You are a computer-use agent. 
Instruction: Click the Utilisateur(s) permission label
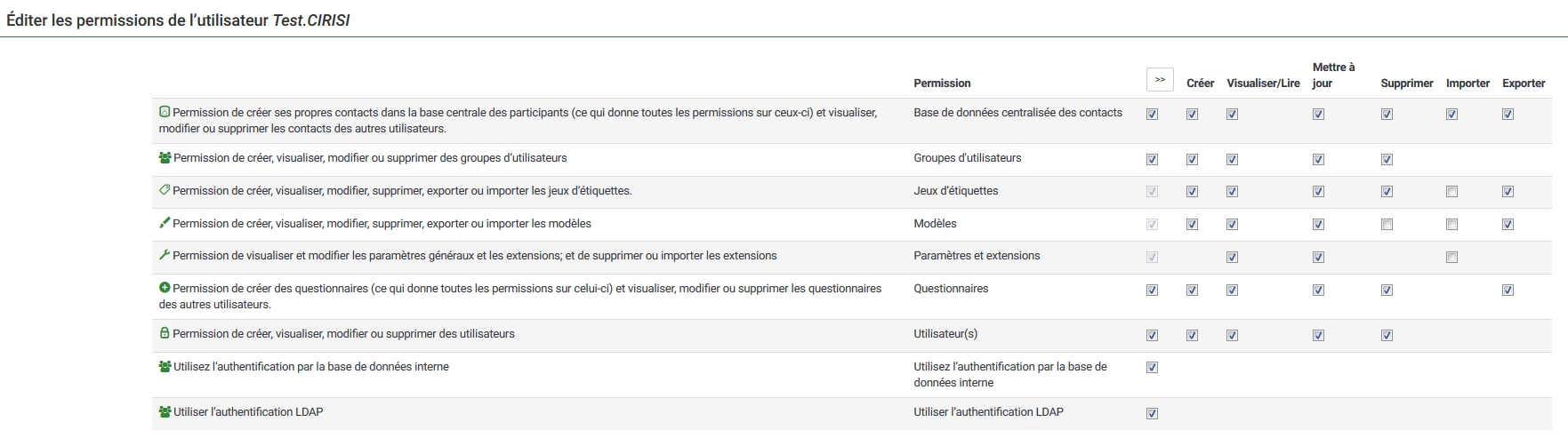(x=945, y=334)
